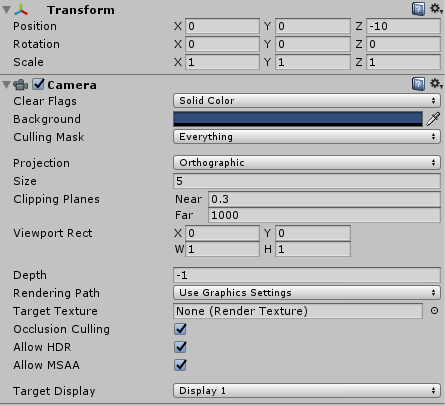
Task: Open Culling Mask dropdown
Action: click(307, 137)
